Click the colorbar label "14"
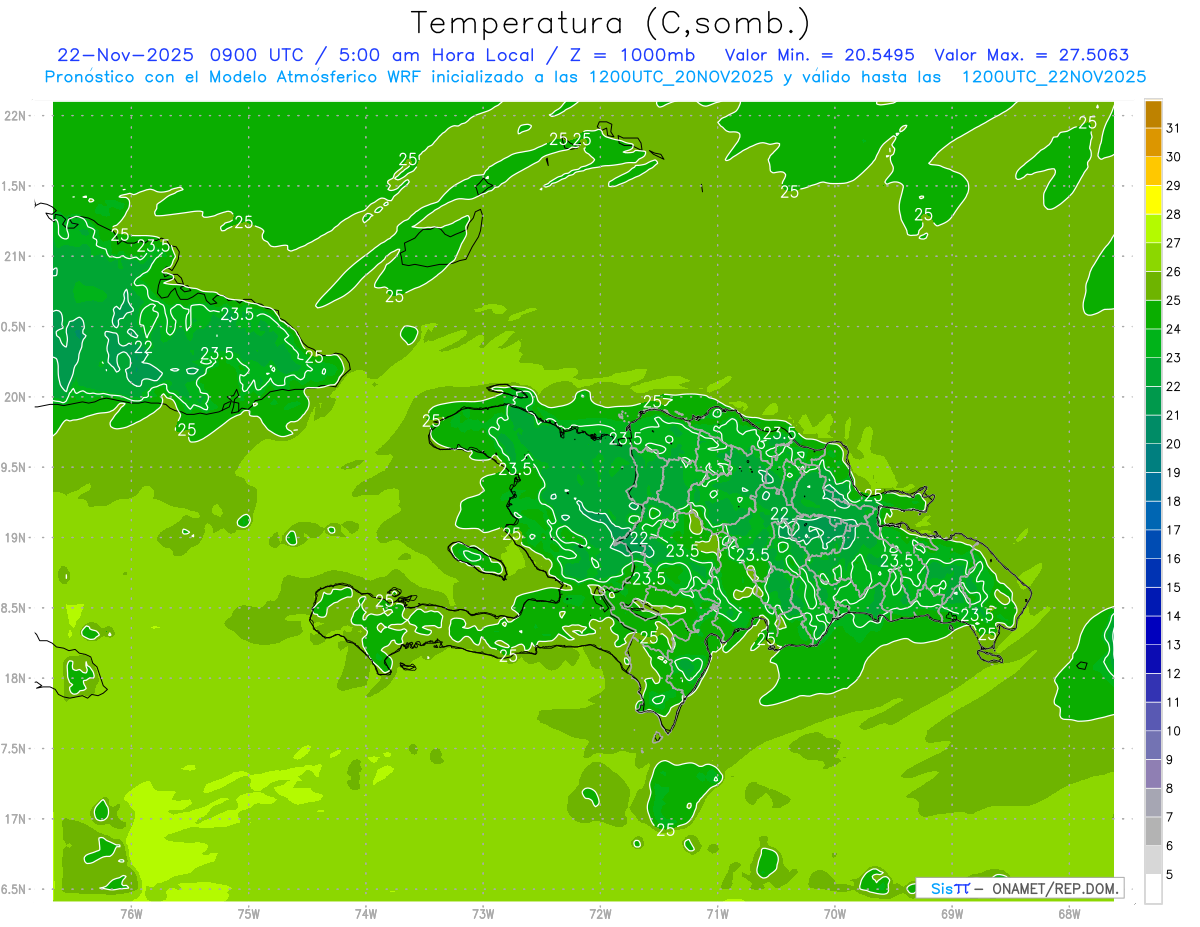This screenshot has width=1200, height=927. click(x=1174, y=616)
